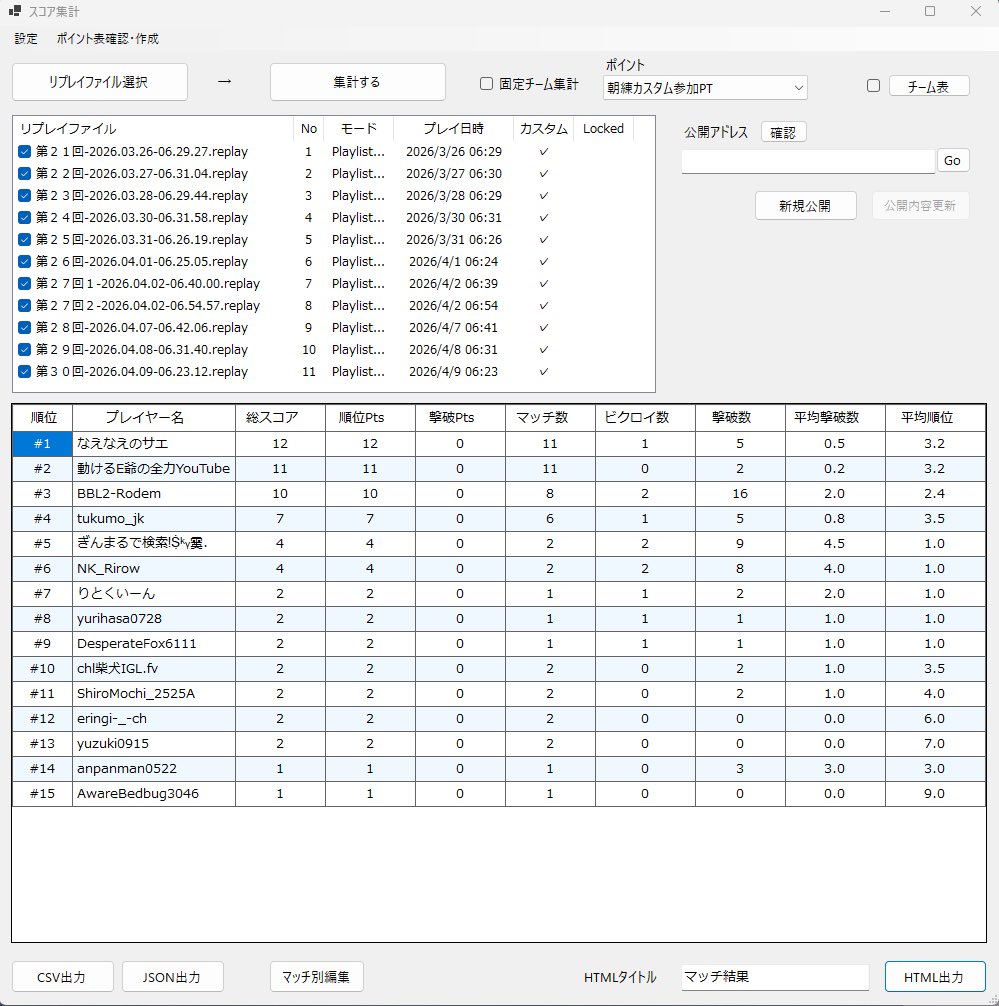The height and width of the screenshot is (1006, 999).
Task: Uncheck the 第27回2 replay file checkbox
Action: [24, 305]
